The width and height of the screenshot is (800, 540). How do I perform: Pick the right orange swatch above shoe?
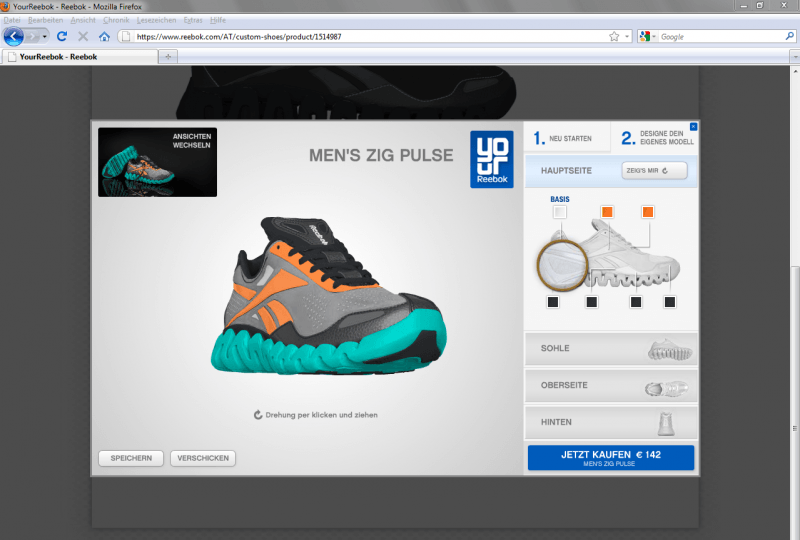(647, 212)
